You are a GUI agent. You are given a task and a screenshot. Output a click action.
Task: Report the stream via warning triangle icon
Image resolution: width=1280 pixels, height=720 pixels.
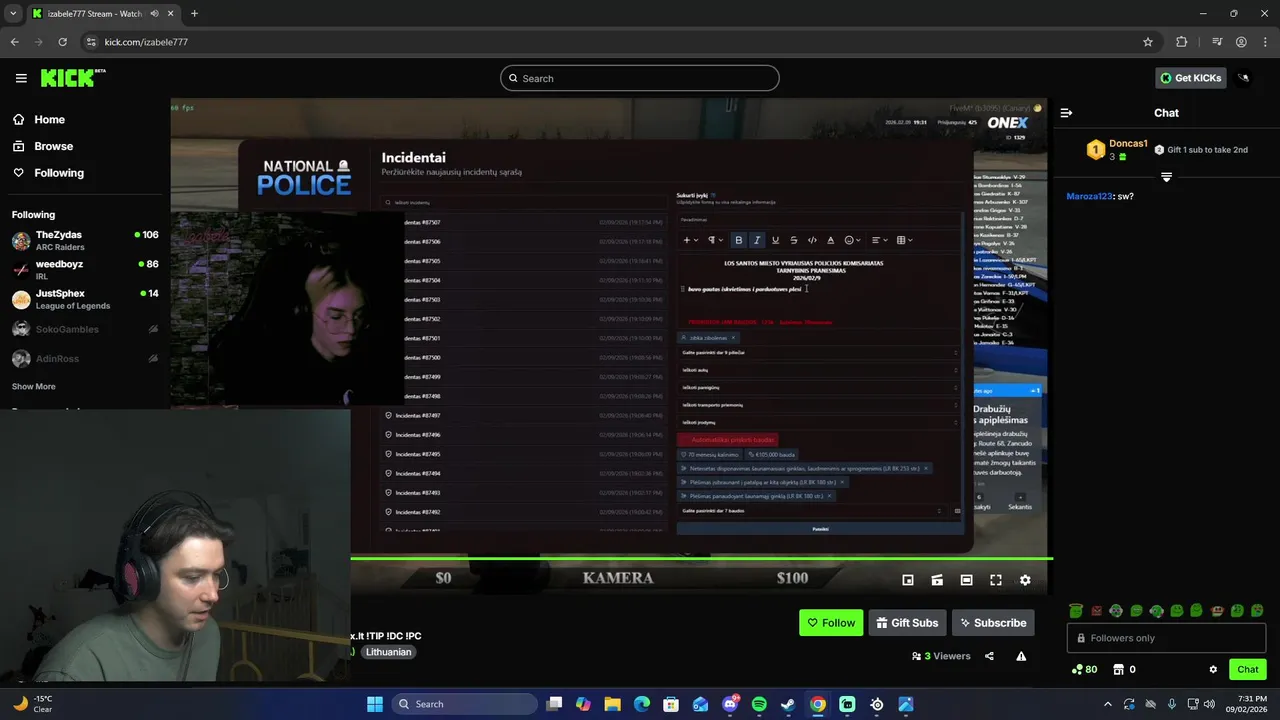pos(1021,656)
